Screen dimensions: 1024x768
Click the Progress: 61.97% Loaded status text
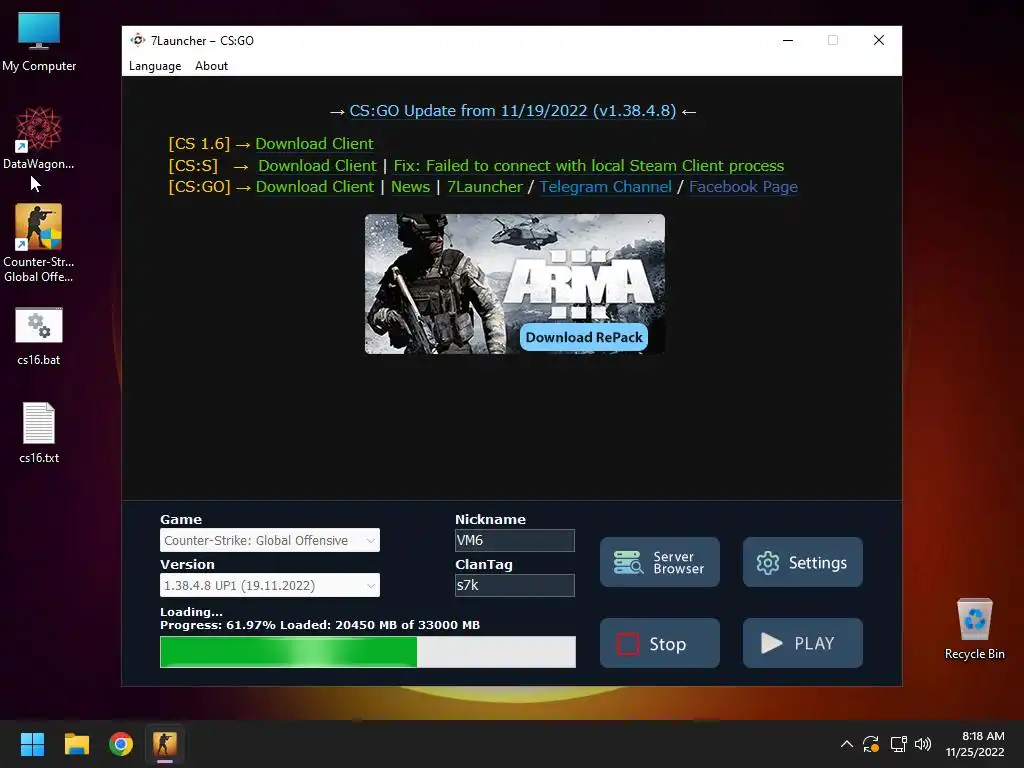point(320,625)
